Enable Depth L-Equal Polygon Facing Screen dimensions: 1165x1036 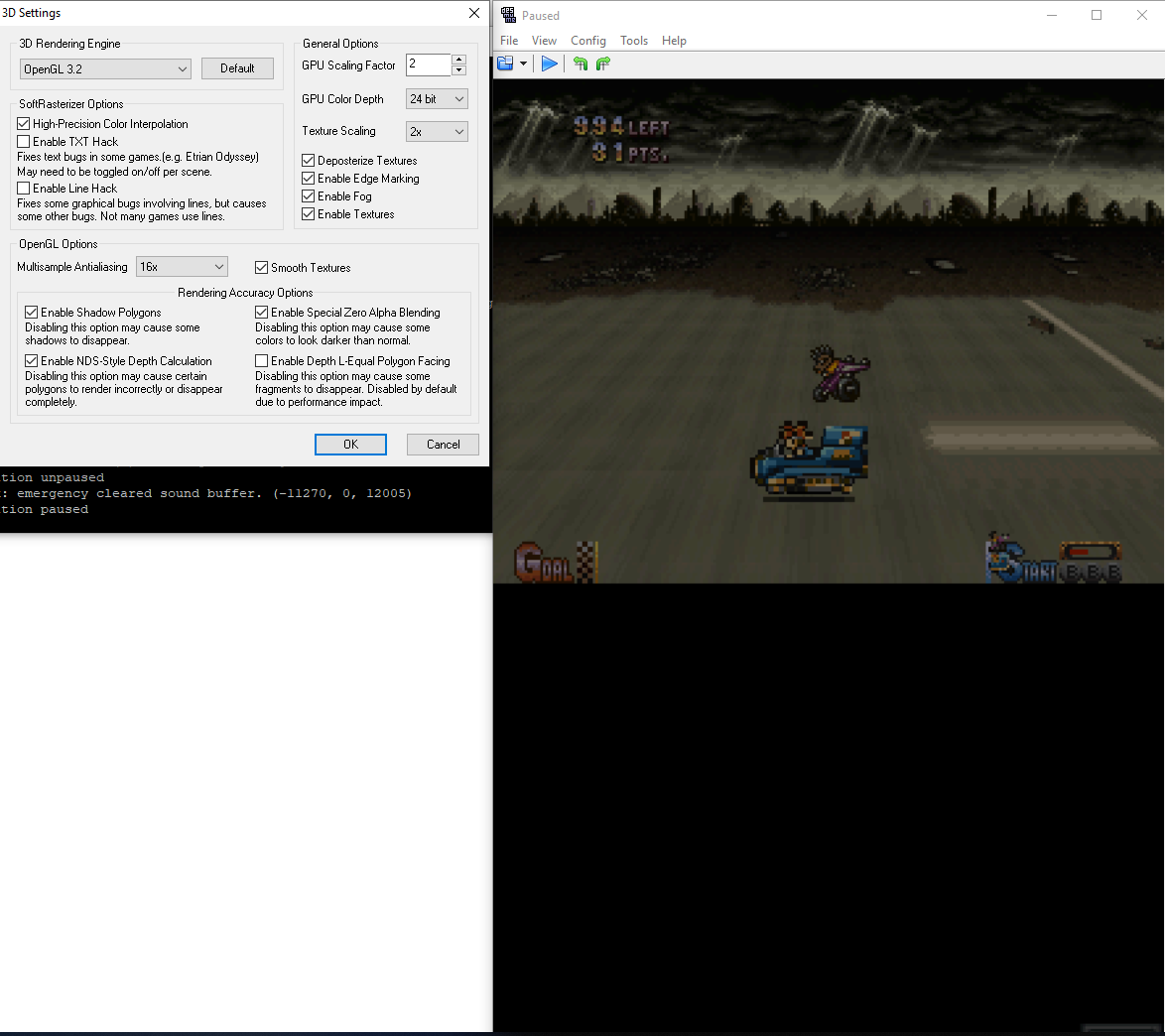click(x=261, y=360)
